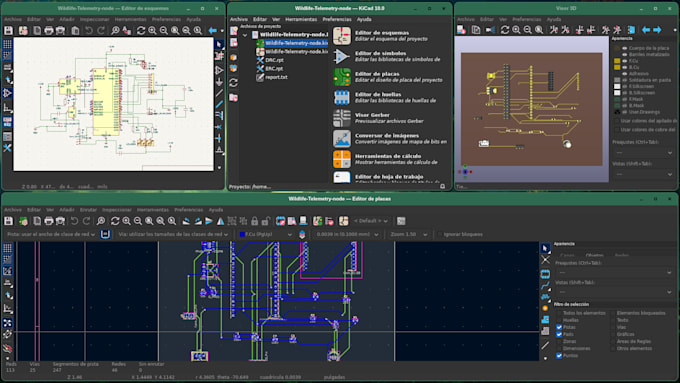Viewport: 680px width, 383px height.
Task: Open the track width dropdown
Action: [x=51, y=234]
